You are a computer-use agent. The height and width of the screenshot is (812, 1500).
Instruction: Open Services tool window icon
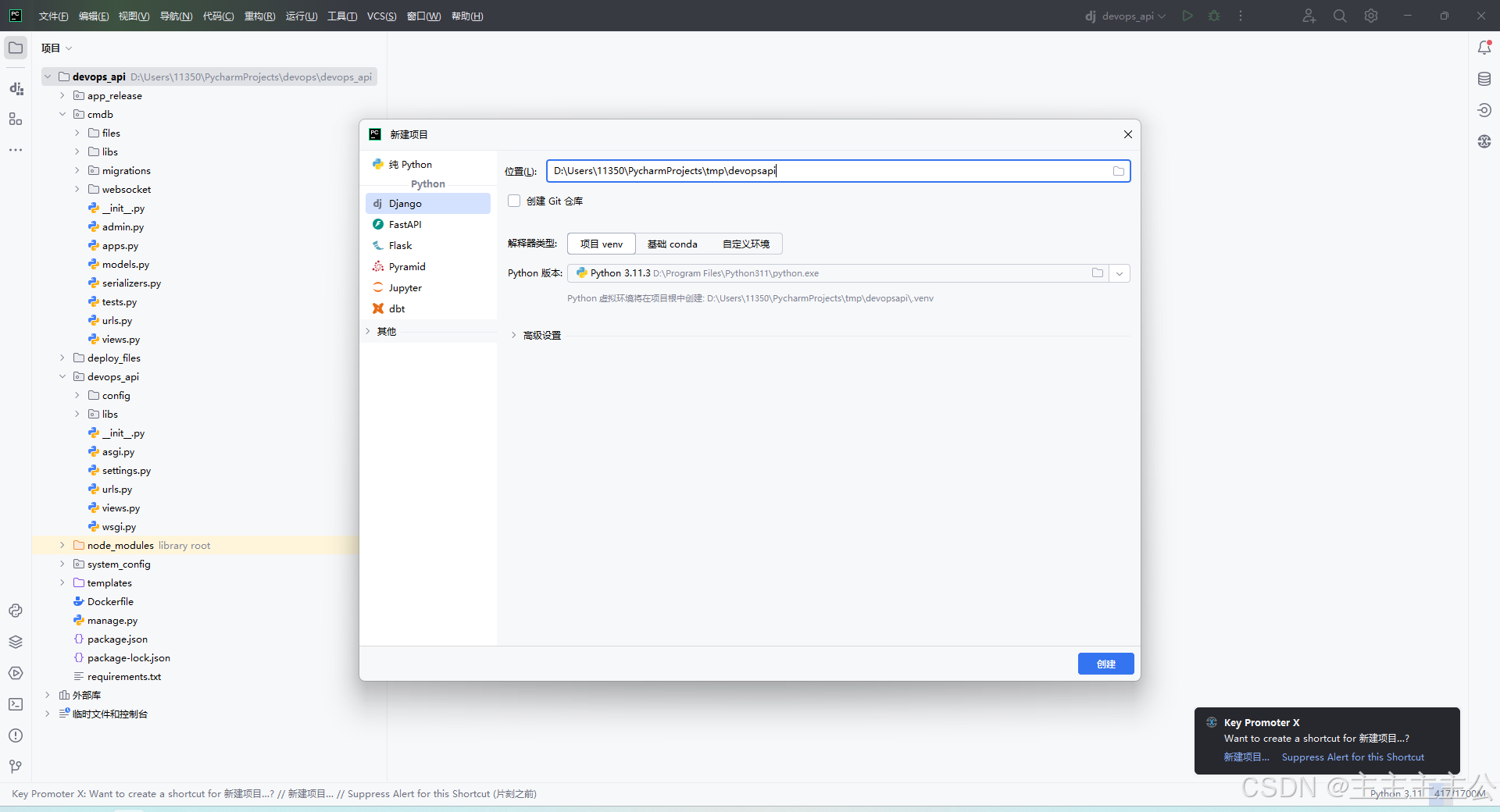[x=16, y=673]
